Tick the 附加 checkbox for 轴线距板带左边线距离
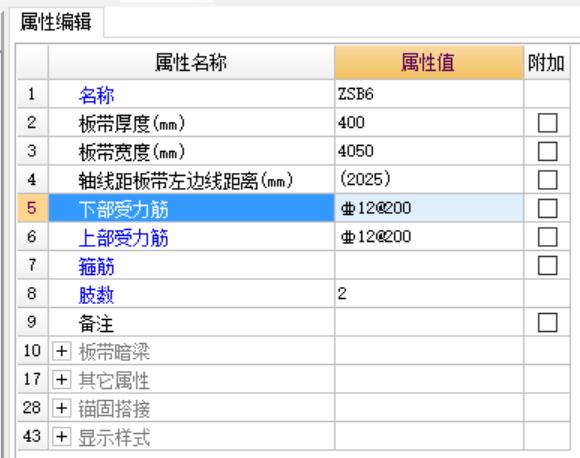Image resolution: width=580 pixels, height=458 pixels. [x=547, y=180]
